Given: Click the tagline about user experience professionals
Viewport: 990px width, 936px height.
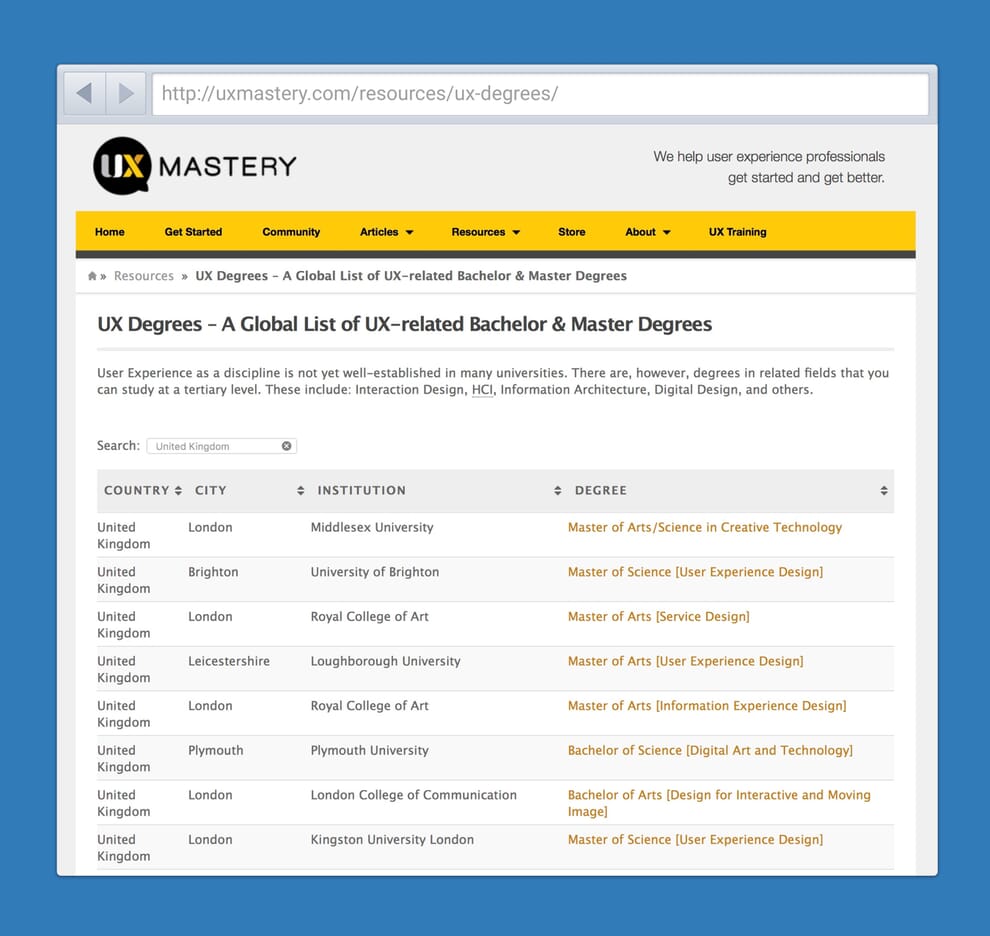Looking at the screenshot, I should point(769,167).
